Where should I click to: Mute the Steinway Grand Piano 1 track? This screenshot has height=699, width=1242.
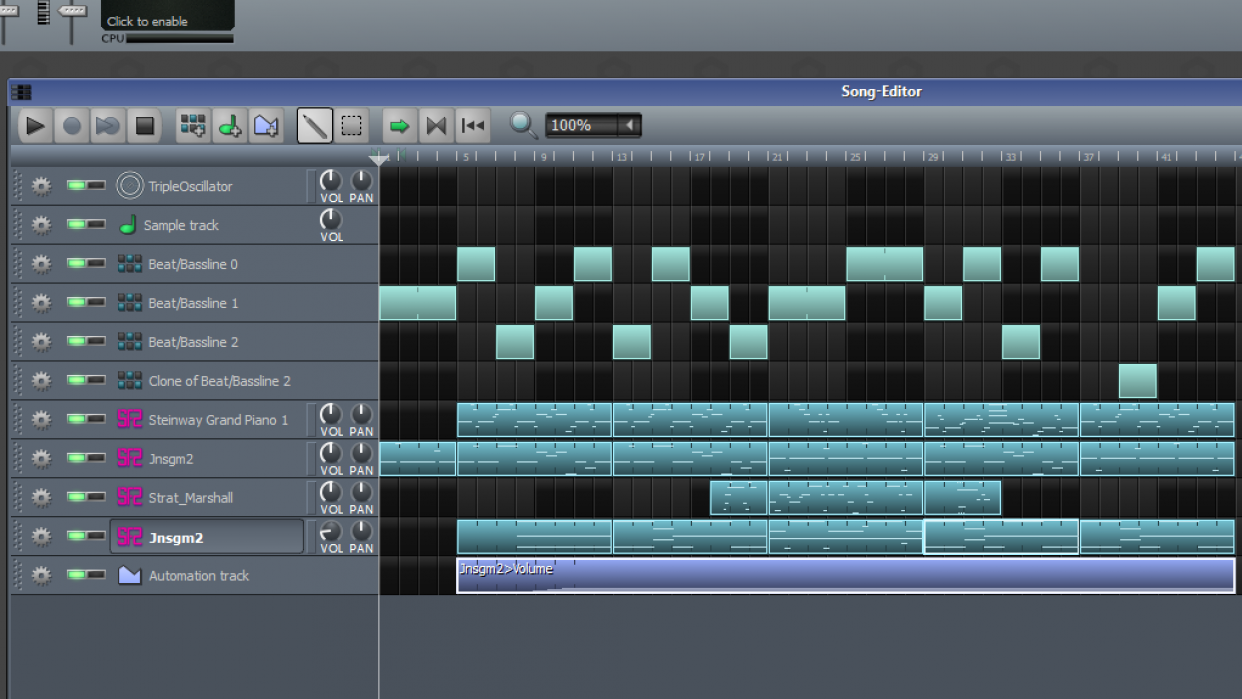[76, 420]
